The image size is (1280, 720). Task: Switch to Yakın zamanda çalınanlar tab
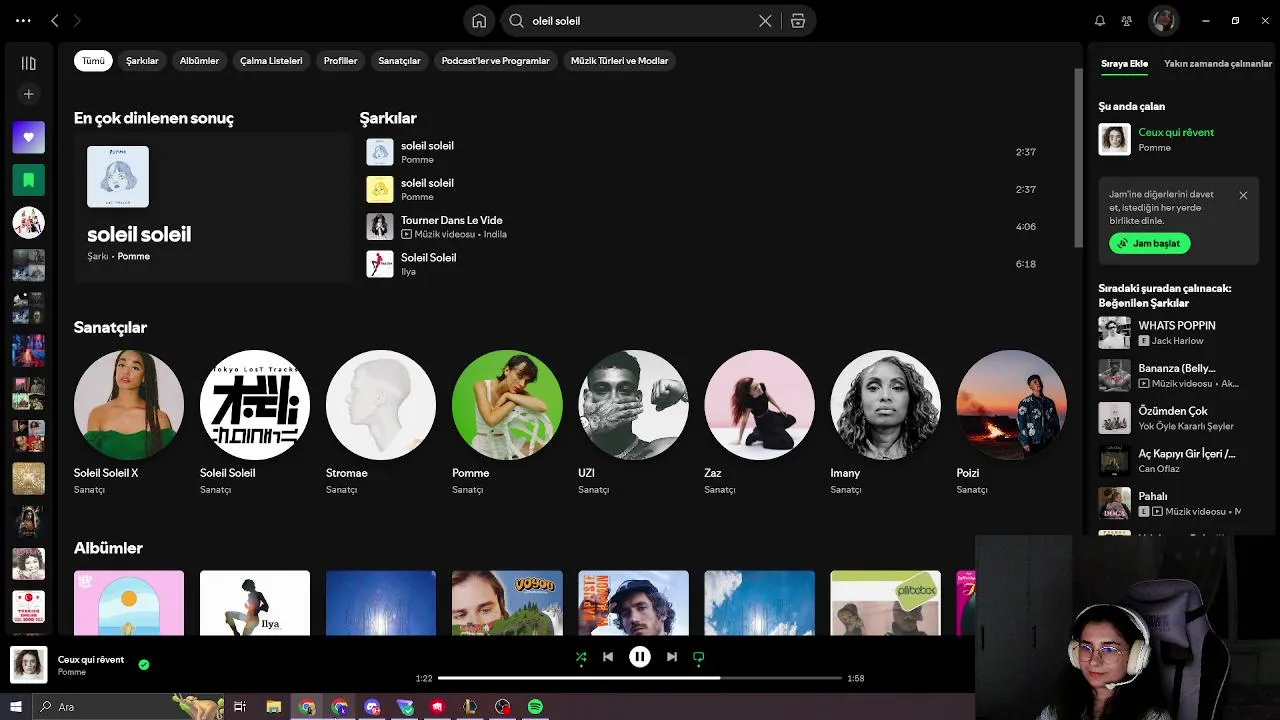click(x=1218, y=64)
